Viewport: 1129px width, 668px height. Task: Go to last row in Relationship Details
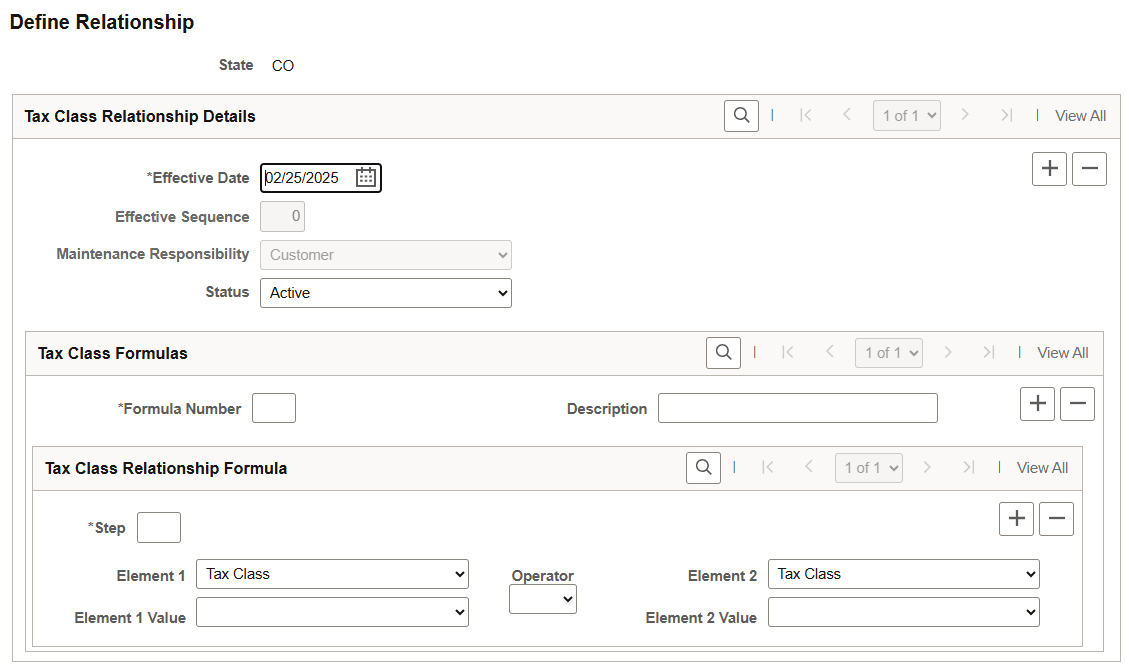[1007, 115]
